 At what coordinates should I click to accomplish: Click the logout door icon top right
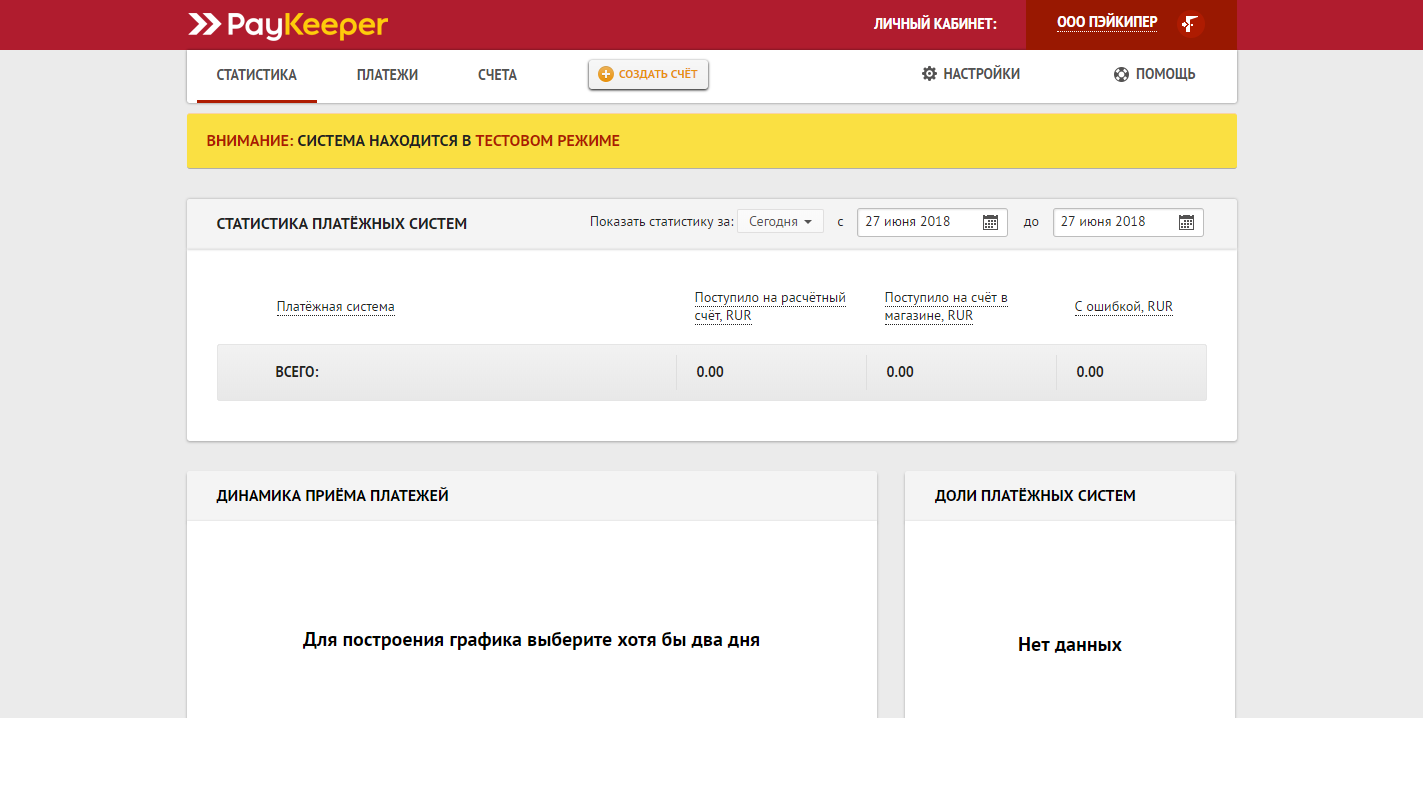click(1189, 22)
